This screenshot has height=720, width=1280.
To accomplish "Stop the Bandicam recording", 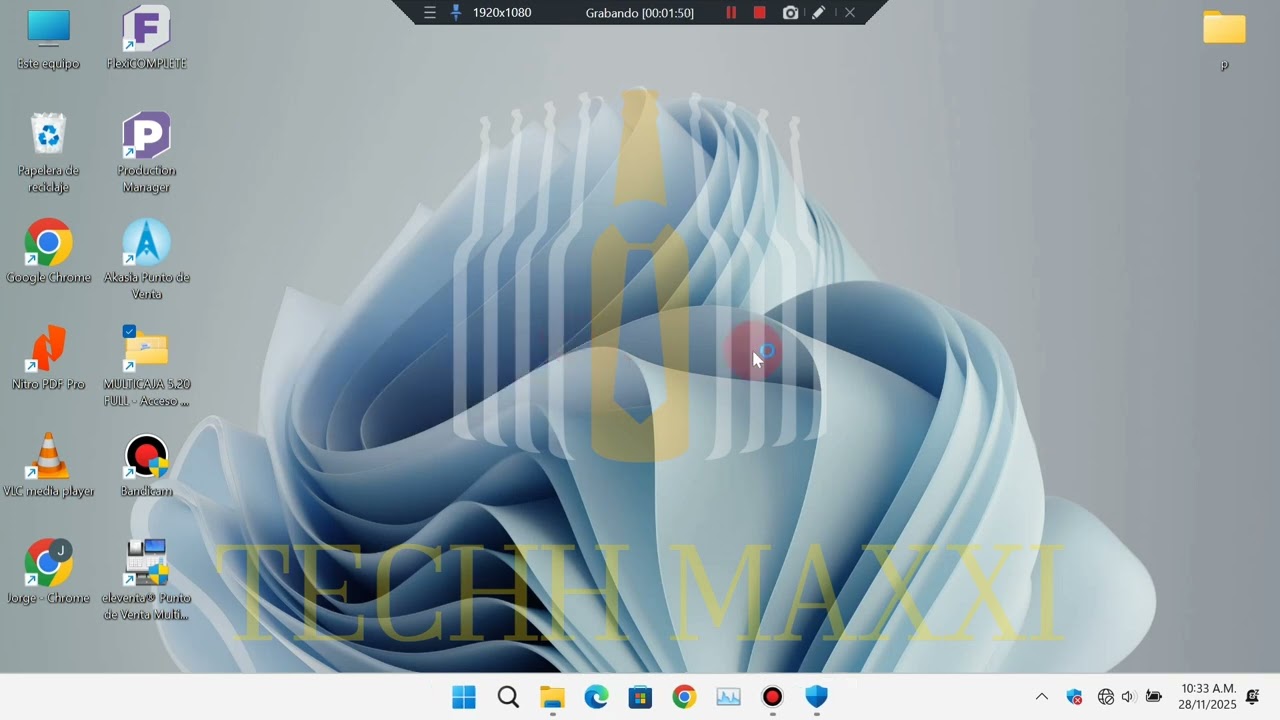I will (x=760, y=13).
